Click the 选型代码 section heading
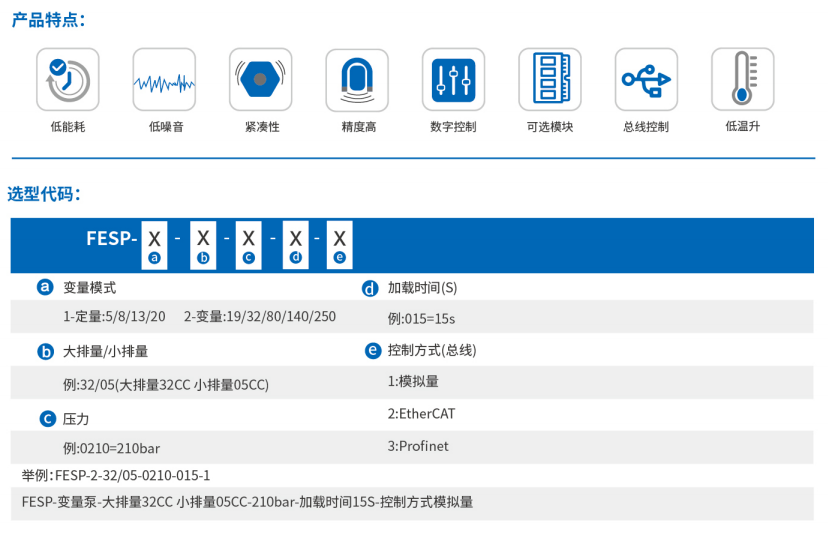Image resolution: width=828 pixels, height=535 pixels. coord(44,194)
